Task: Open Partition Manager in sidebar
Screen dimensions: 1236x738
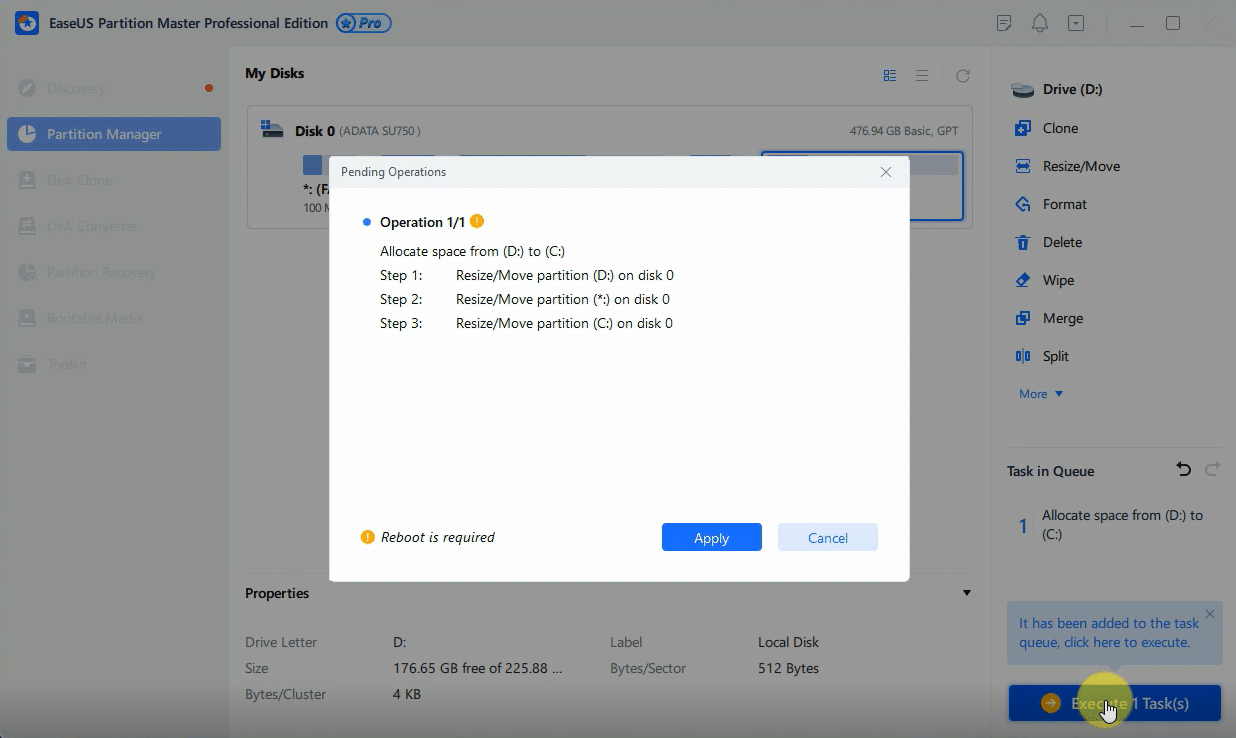Action: (x=114, y=134)
